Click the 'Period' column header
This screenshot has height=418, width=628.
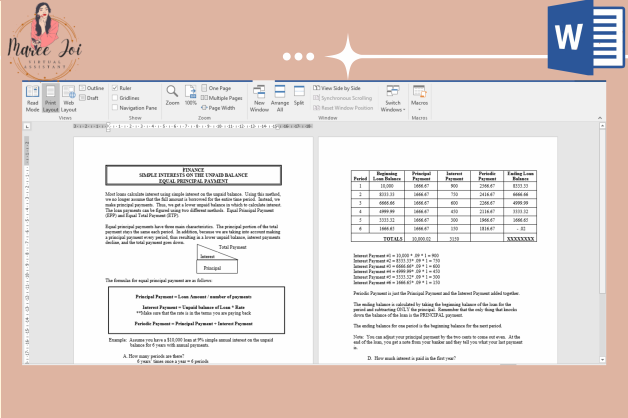[360, 178]
